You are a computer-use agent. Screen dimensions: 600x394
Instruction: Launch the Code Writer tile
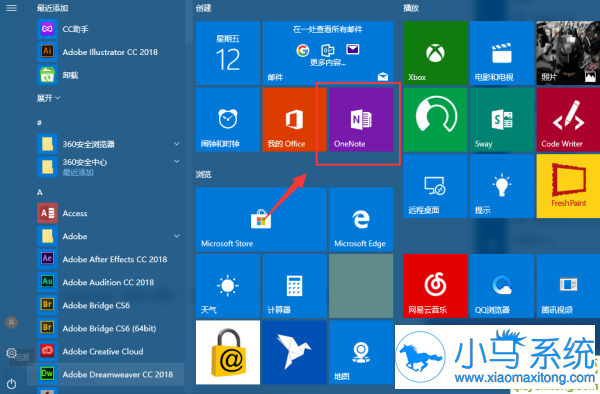coord(568,120)
